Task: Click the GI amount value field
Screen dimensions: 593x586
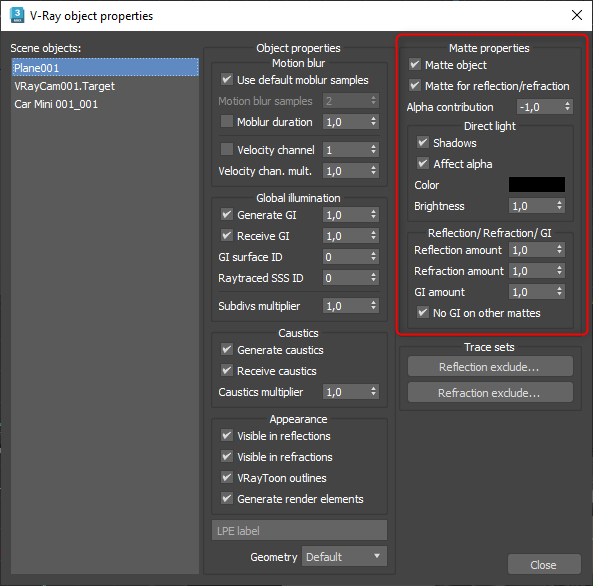Action: coord(532,292)
